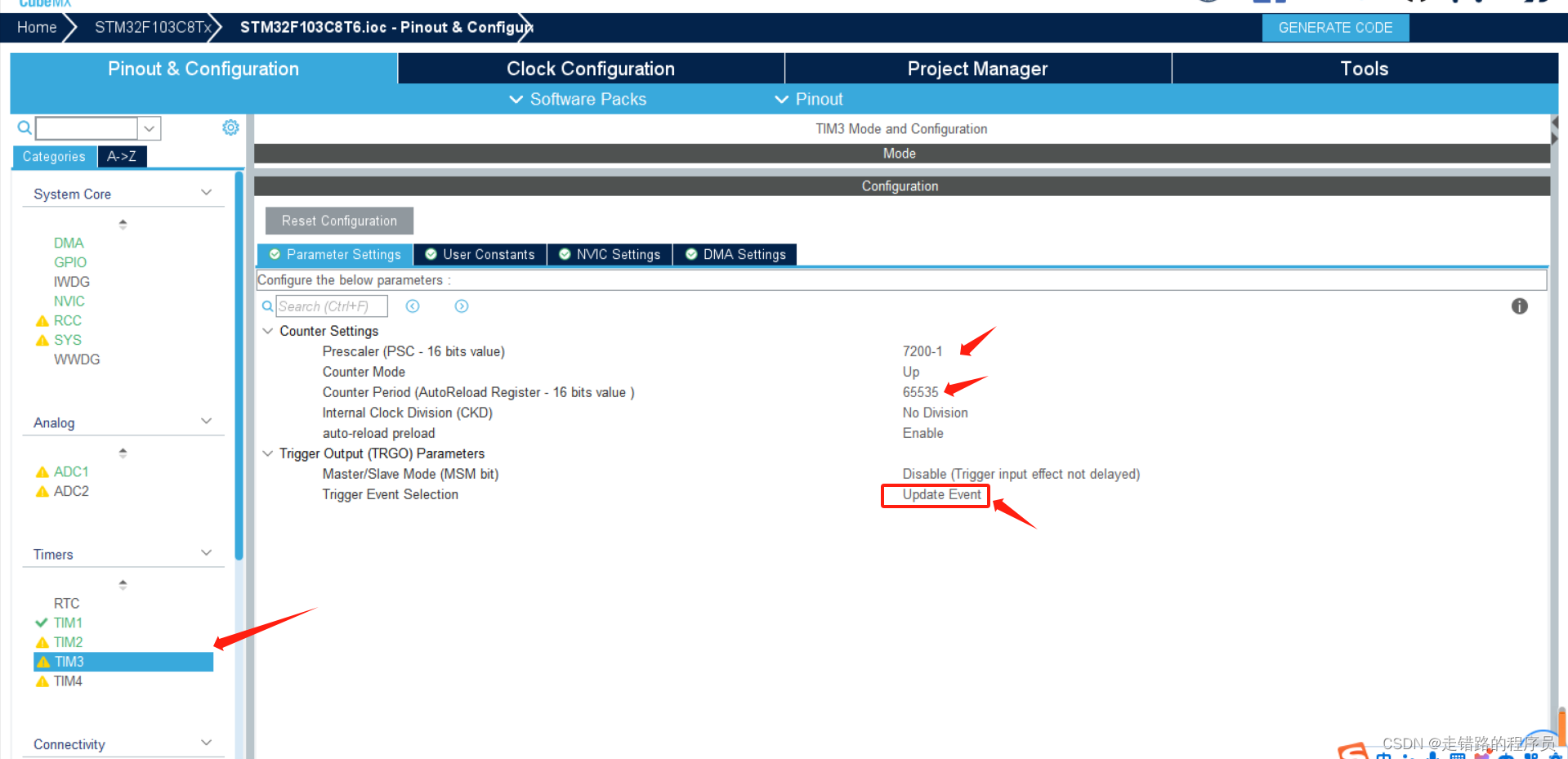Collapse the Analog category

pyautogui.click(x=206, y=422)
